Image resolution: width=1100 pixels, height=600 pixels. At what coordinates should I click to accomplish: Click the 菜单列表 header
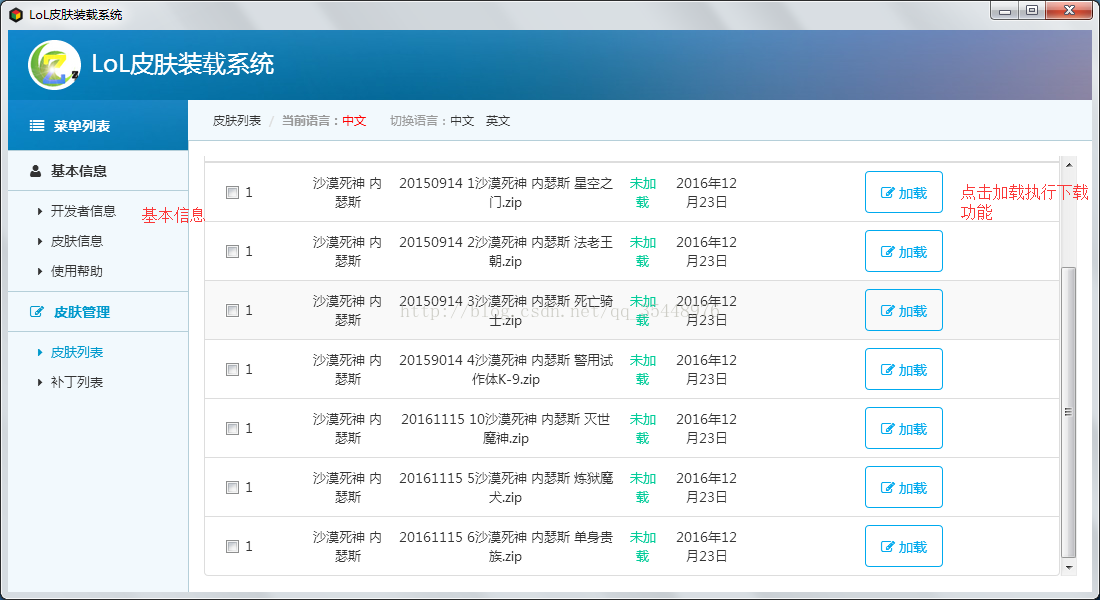pos(98,126)
